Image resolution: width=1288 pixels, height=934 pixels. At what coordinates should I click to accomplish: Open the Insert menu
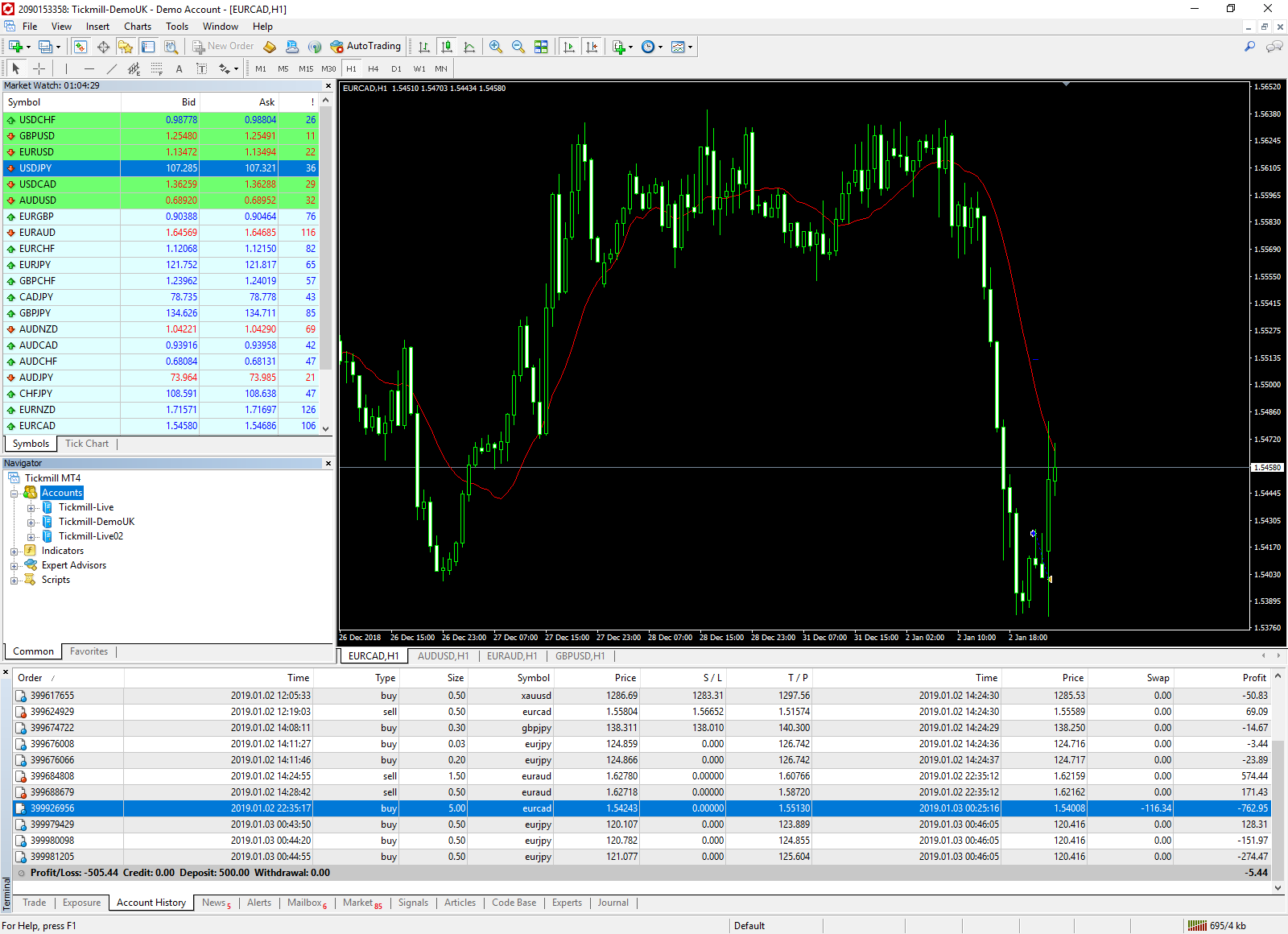[x=97, y=27]
